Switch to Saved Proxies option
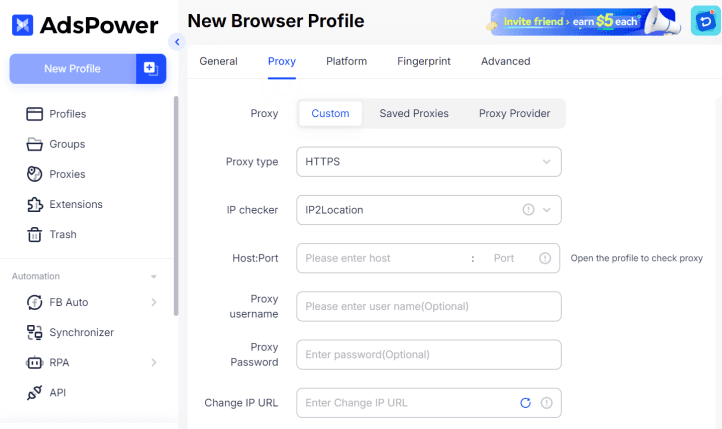The image size is (722, 429). click(x=414, y=114)
